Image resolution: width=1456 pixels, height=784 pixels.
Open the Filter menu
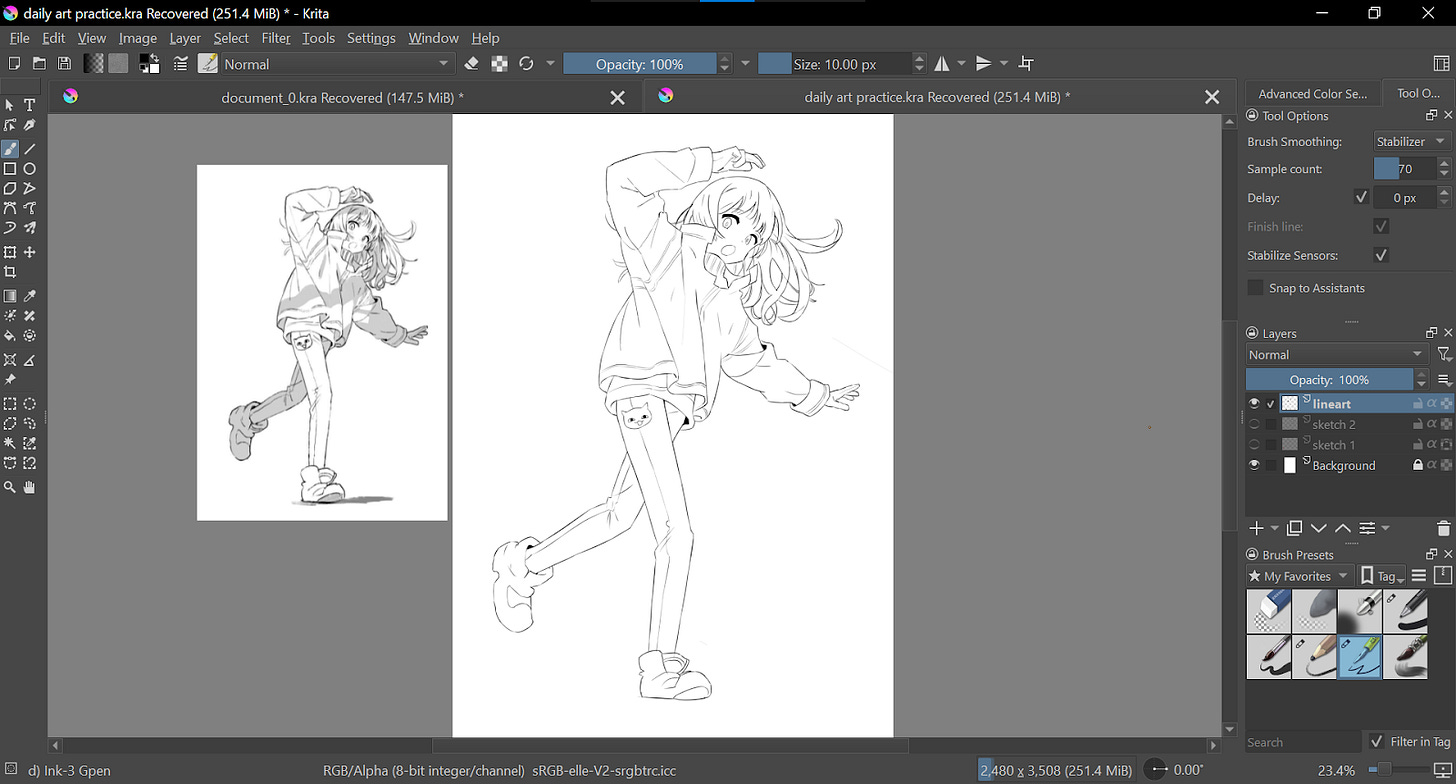click(x=276, y=38)
